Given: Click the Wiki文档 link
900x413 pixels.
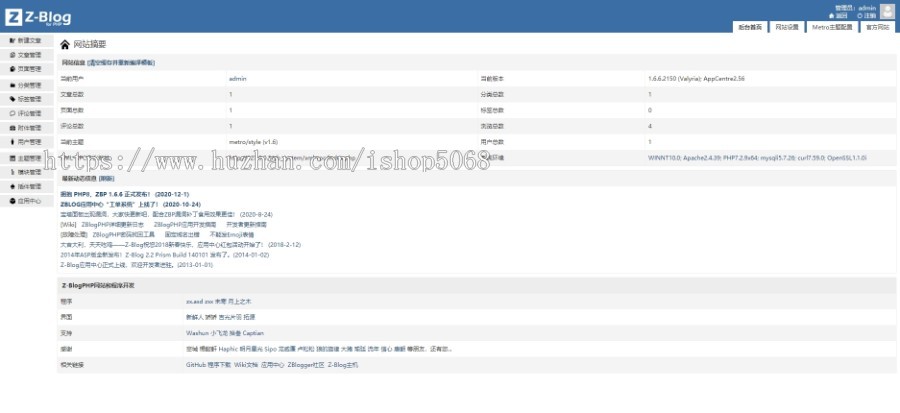Looking at the screenshot, I should [x=246, y=365].
